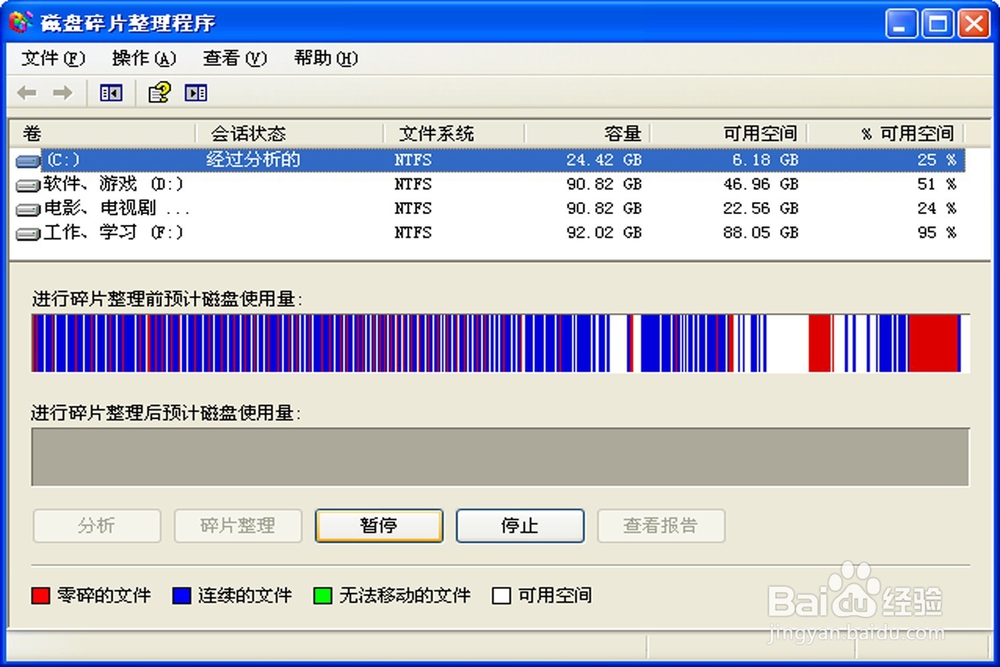This screenshot has height=667, width=1000.
Task: Open Help using the question-mark toolbar icon
Action: pos(158,92)
